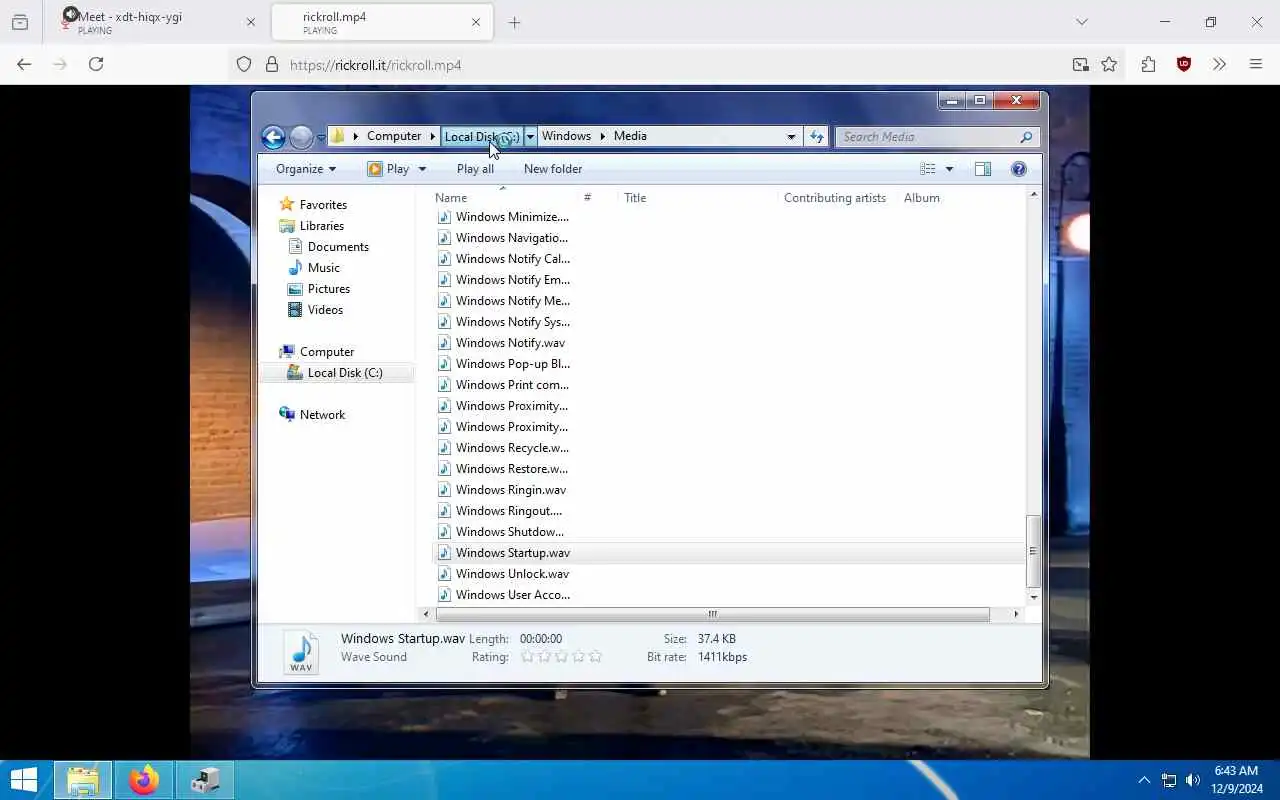The image size is (1280, 800).
Task: Toggle the preview pane
Action: (983, 169)
